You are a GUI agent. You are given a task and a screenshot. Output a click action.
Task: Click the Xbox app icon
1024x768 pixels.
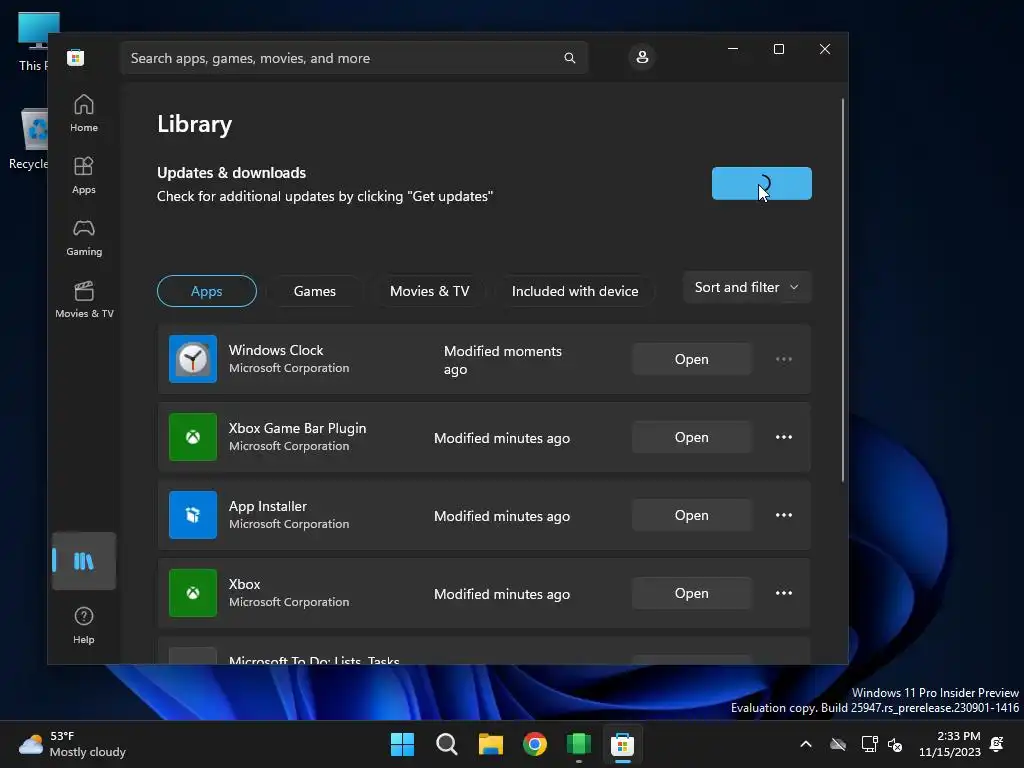(x=193, y=593)
